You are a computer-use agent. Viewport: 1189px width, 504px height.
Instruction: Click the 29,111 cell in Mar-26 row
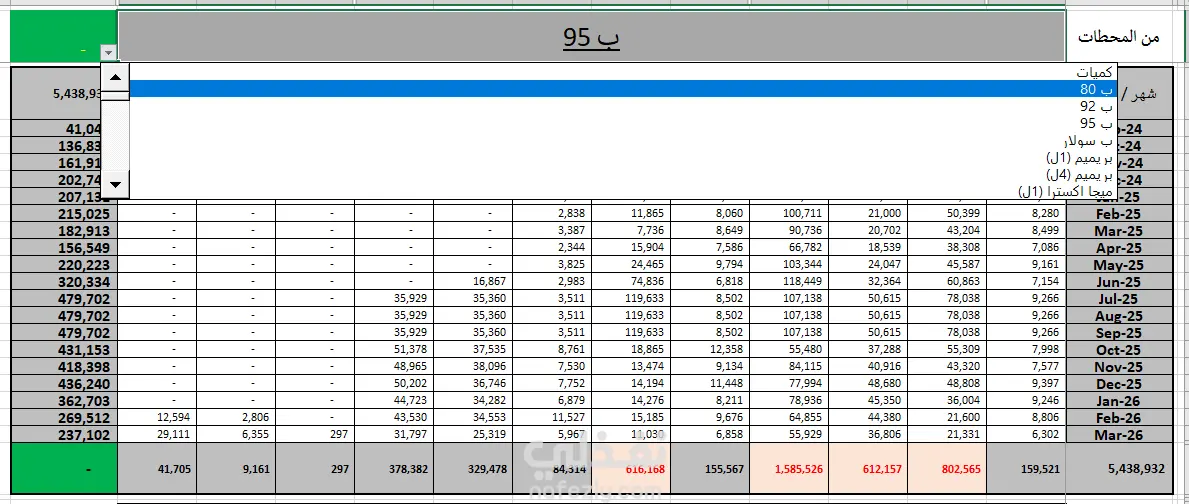tap(158, 436)
